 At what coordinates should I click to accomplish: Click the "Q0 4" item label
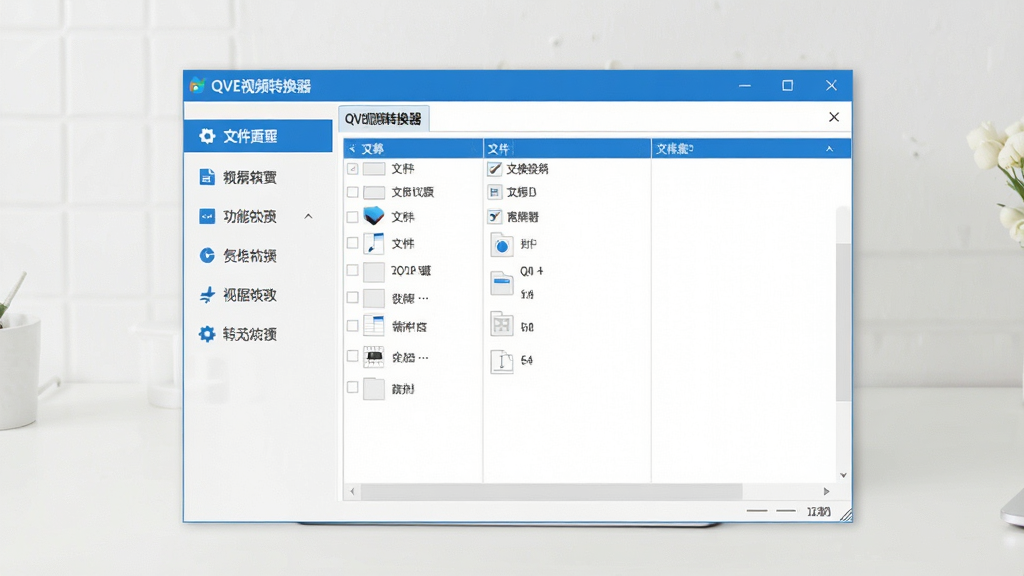point(532,271)
